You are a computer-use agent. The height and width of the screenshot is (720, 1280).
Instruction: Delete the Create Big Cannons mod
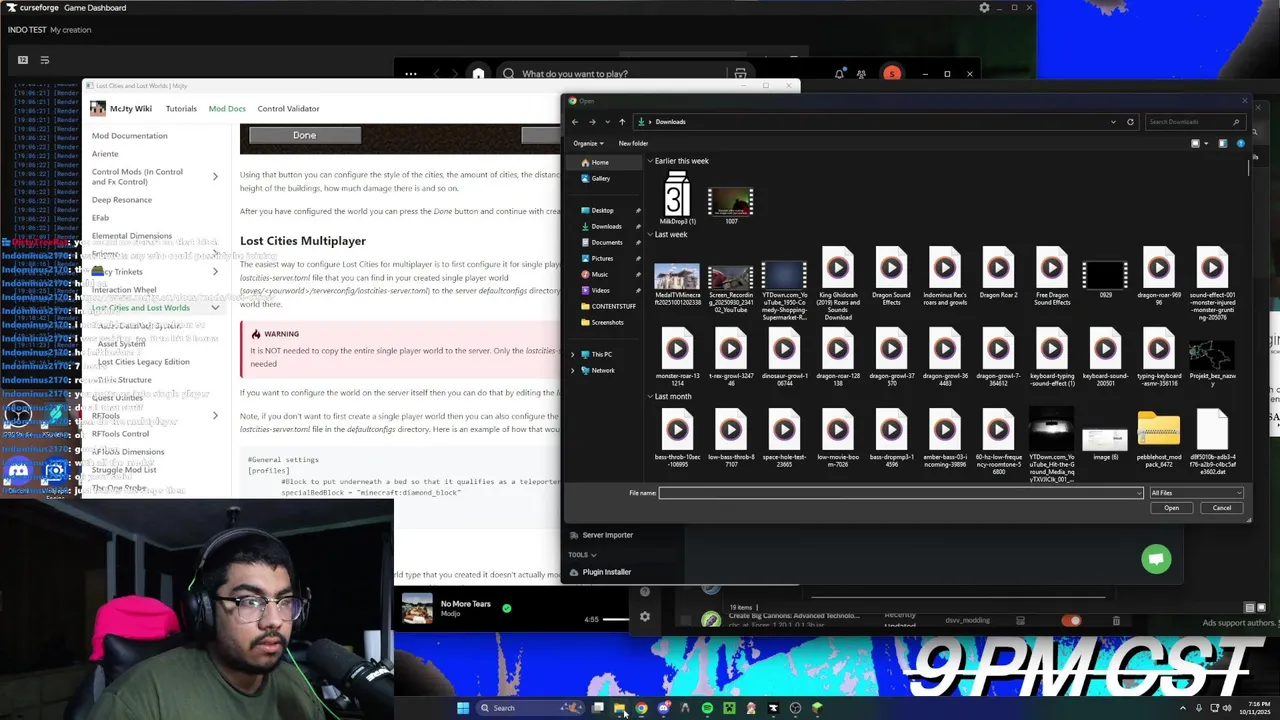click(1116, 621)
